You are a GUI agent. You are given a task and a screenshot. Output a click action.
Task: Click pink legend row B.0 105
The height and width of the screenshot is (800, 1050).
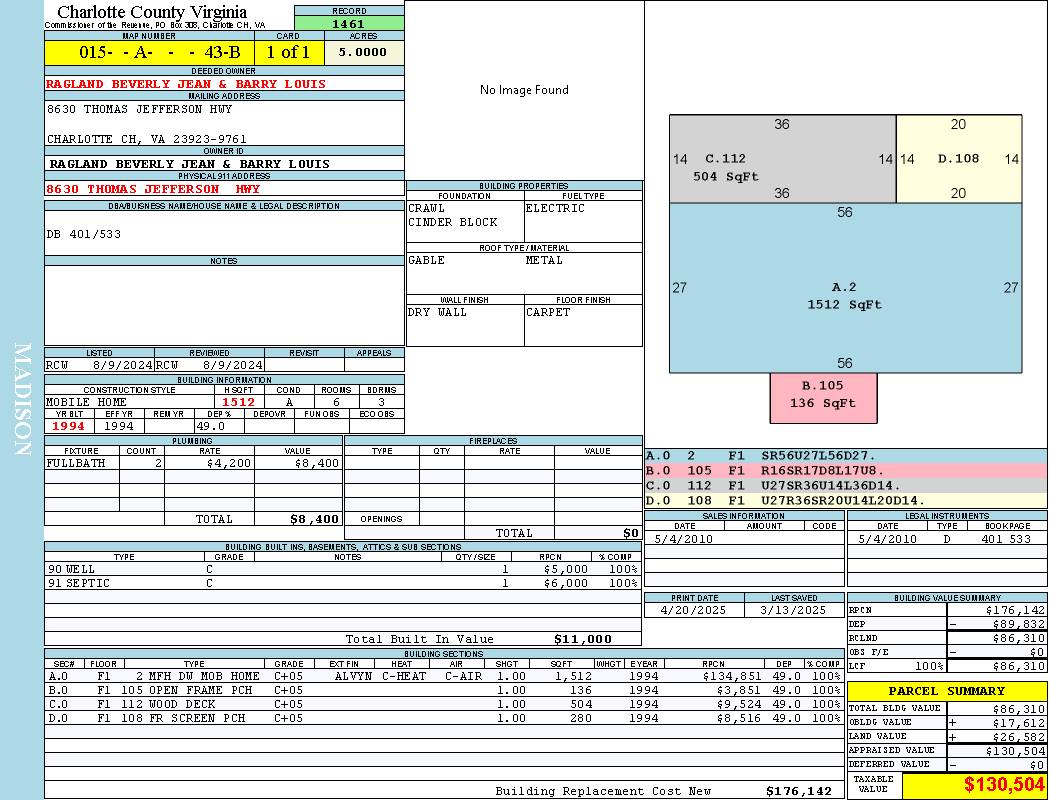click(846, 471)
